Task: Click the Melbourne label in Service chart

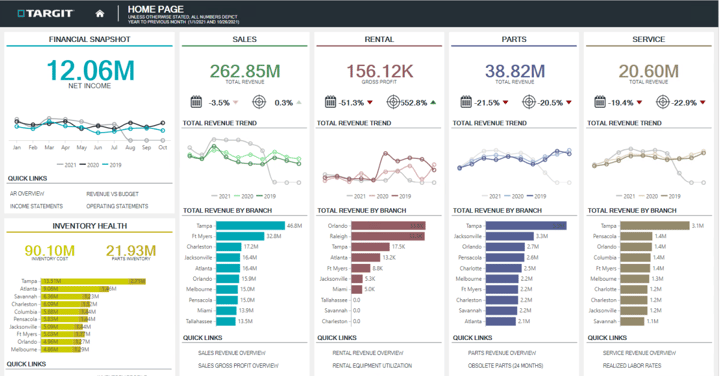Action: pos(604,279)
